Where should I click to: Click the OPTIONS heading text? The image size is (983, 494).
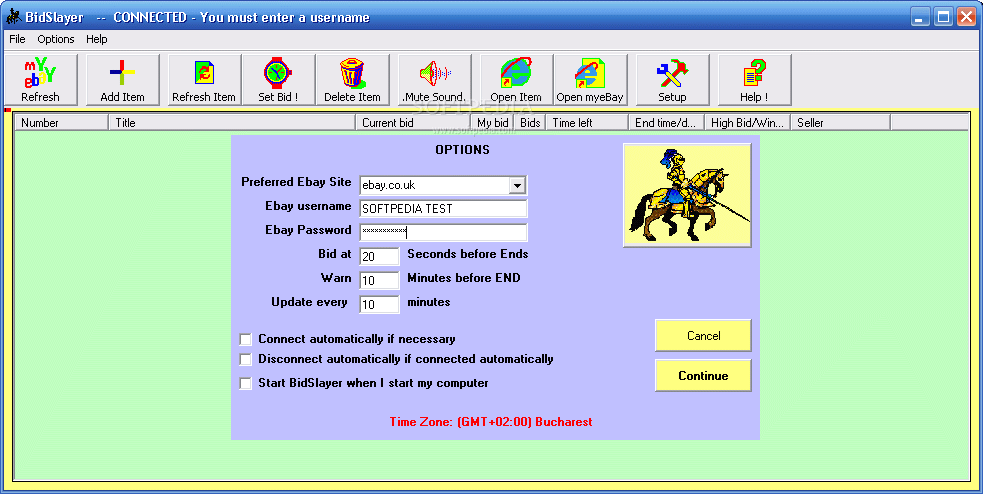click(463, 150)
